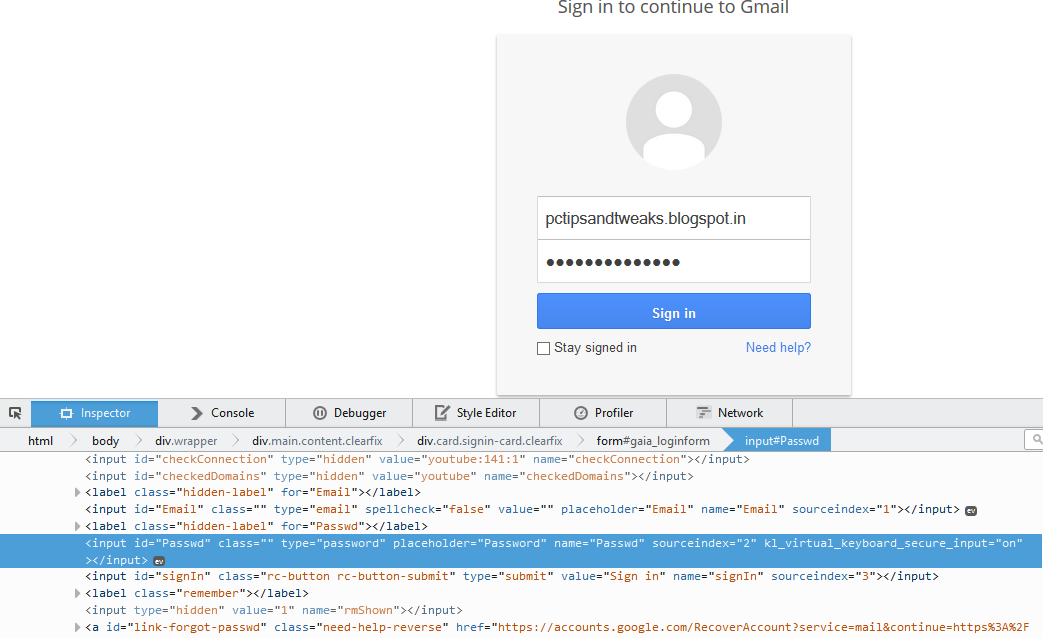The width and height of the screenshot is (1043, 638).
Task: Select the html breadcrumb
Action: [41, 440]
